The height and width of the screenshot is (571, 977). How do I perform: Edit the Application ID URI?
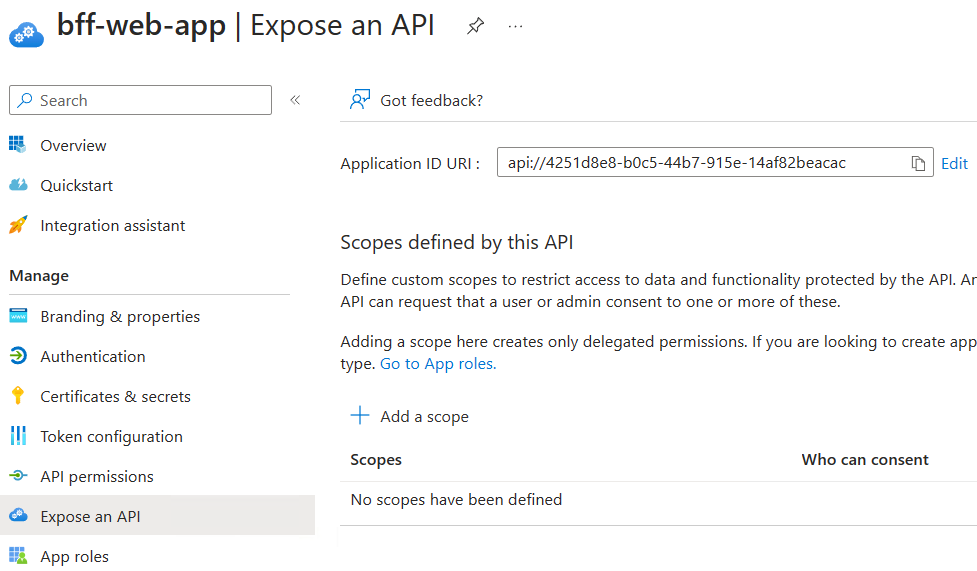(x=954, y=163)
